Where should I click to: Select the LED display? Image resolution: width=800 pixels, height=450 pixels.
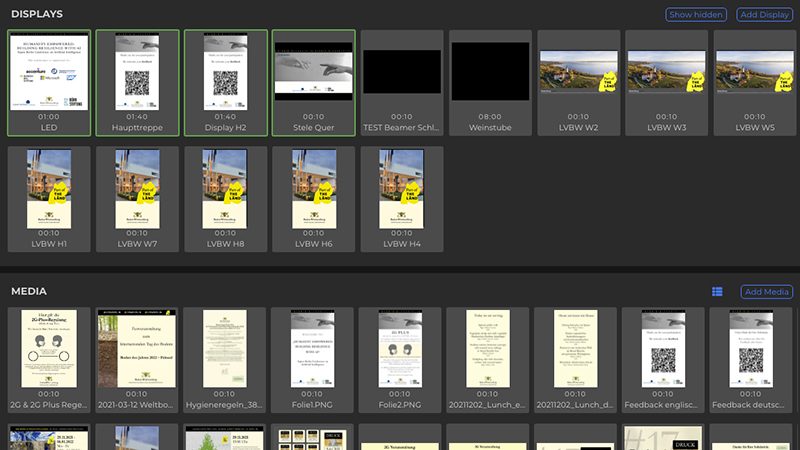pos(49,80)
